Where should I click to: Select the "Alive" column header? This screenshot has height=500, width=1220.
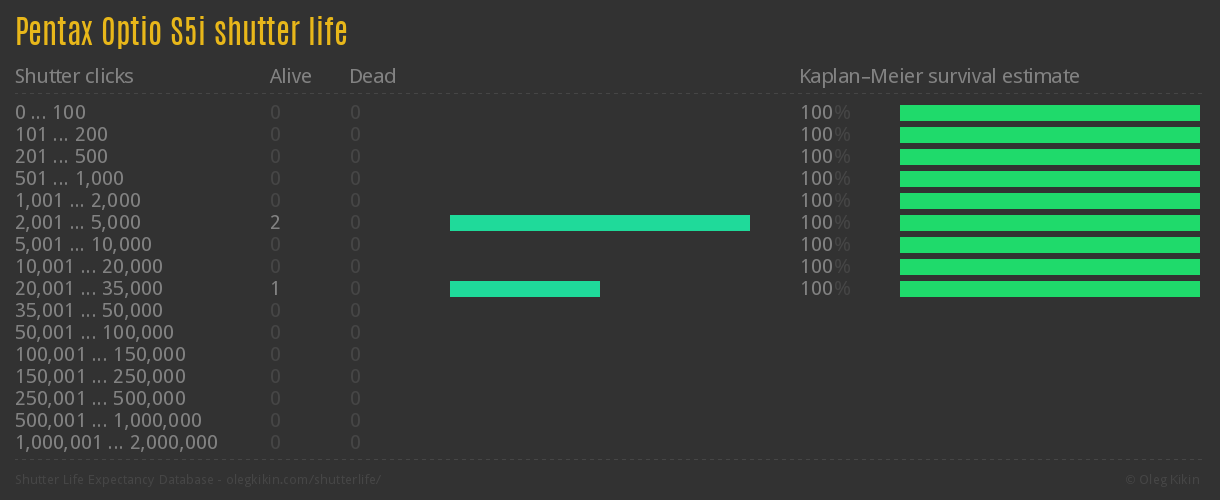click(290, 76)
